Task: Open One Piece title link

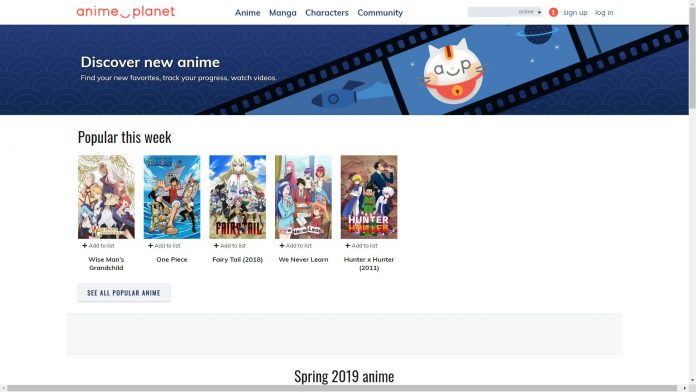Action: pyautogui.click(x=172, y=259)
